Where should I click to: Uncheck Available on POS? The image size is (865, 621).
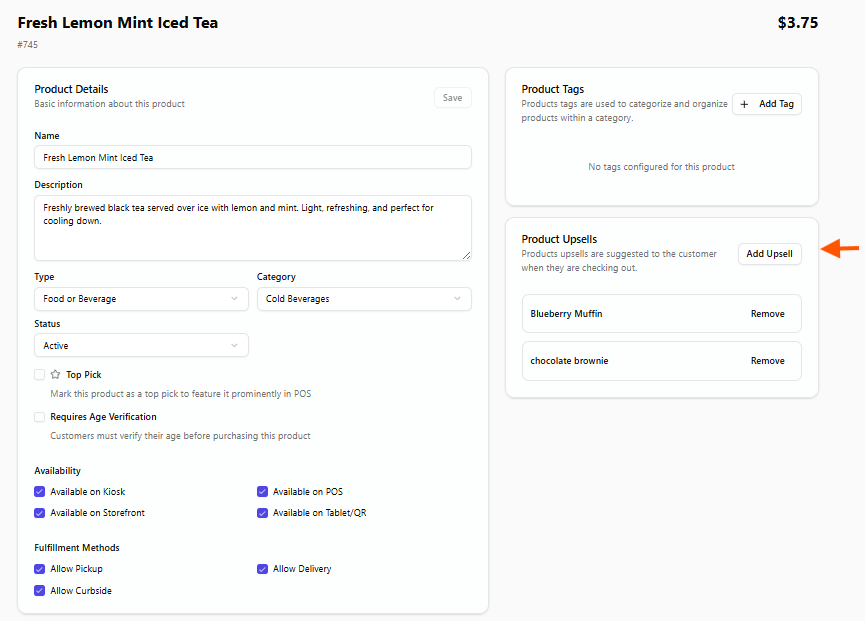pos(263,492)
